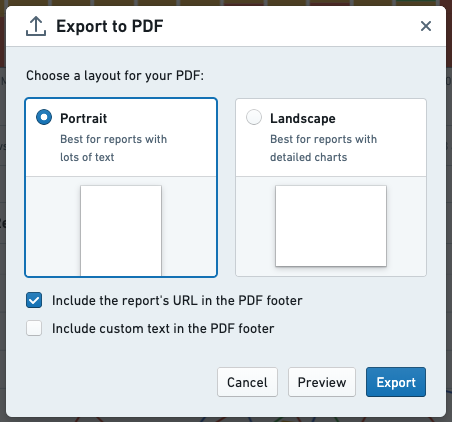Click the export upload icon in title
Screen dimensions: 452x422
(36, 26)
